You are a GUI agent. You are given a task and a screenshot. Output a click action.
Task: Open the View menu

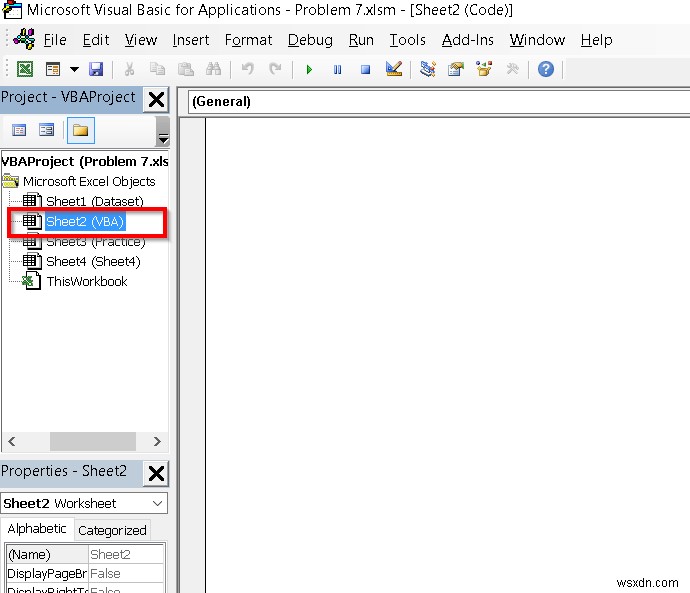(141, 40)
